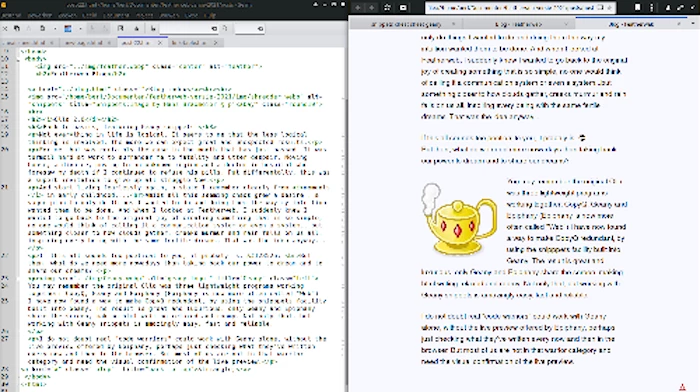Click the bookmarks icon left of the three-dot menu
This screenshot has height=392, width=700.
(x=638, y=8)
